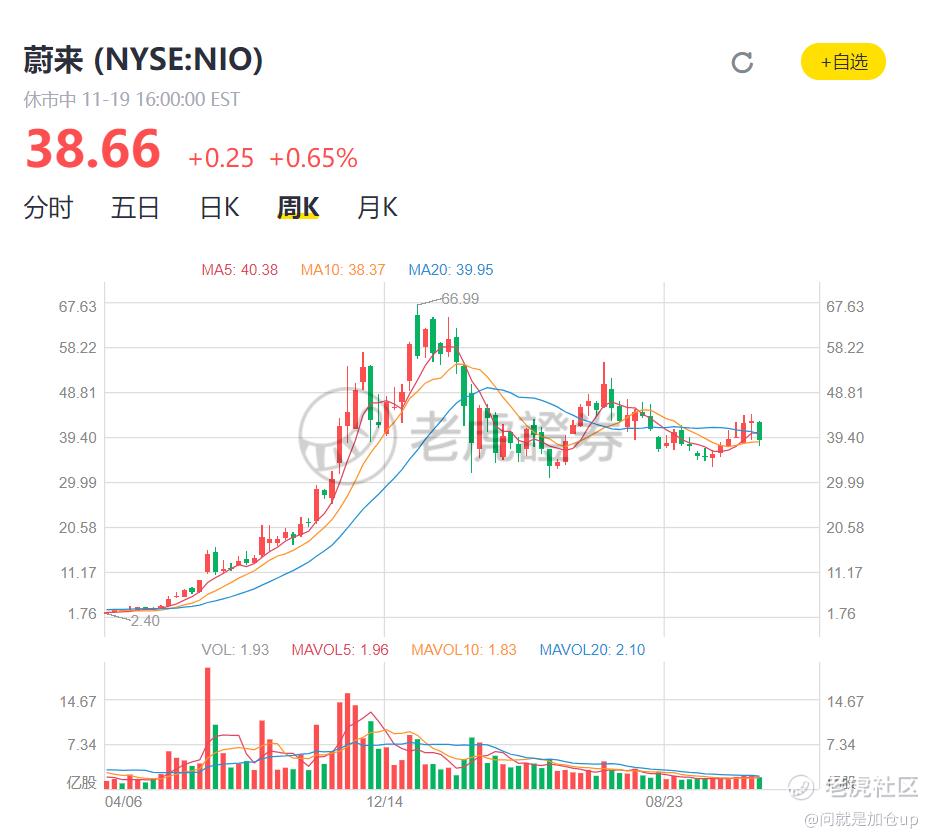This screenshot has width=936, height=840.
Task: Click the VOL: 1.93 volume label
Action: 235,650
